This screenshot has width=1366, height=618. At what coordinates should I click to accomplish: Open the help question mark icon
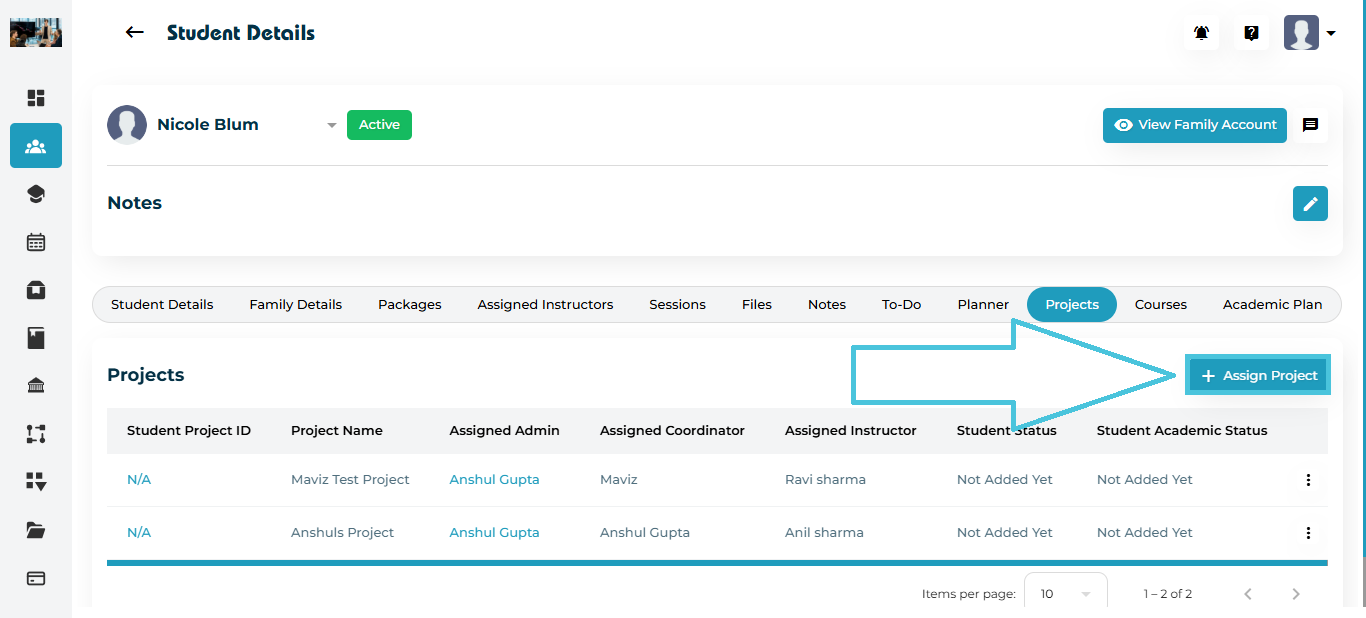pyautogui.click(x=1251, y=33)
